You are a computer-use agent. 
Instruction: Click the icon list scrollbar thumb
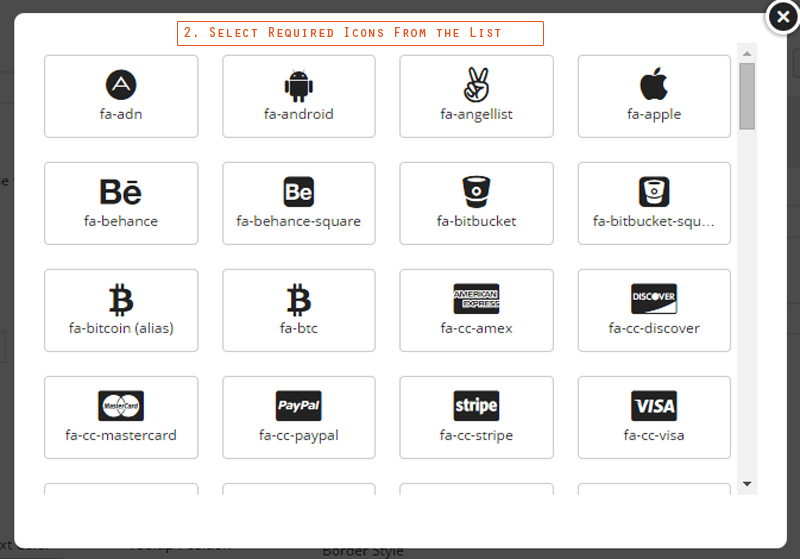pyautogui.click(x=747, y=96)
